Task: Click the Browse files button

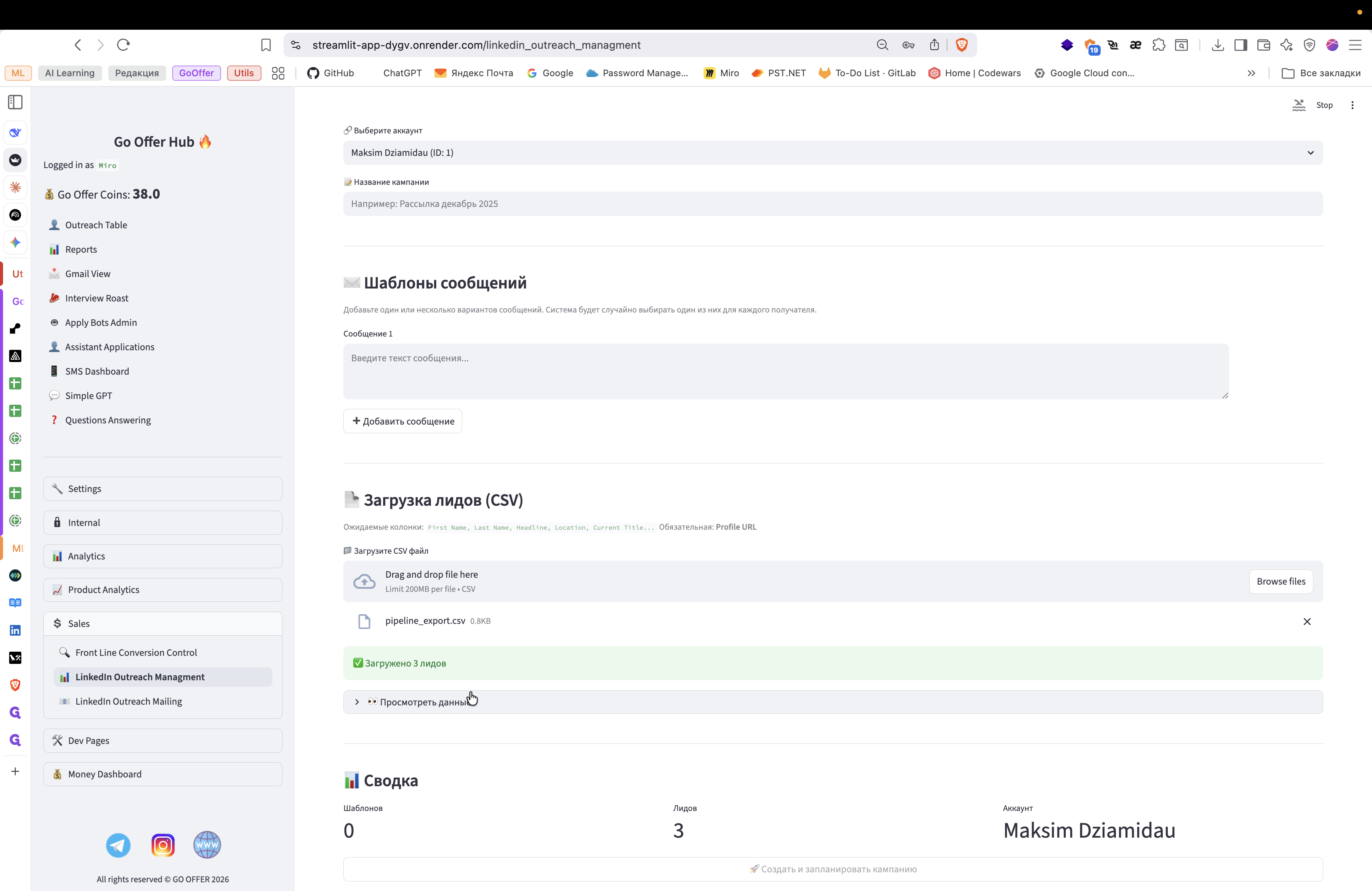Action: coord(1280,582)
